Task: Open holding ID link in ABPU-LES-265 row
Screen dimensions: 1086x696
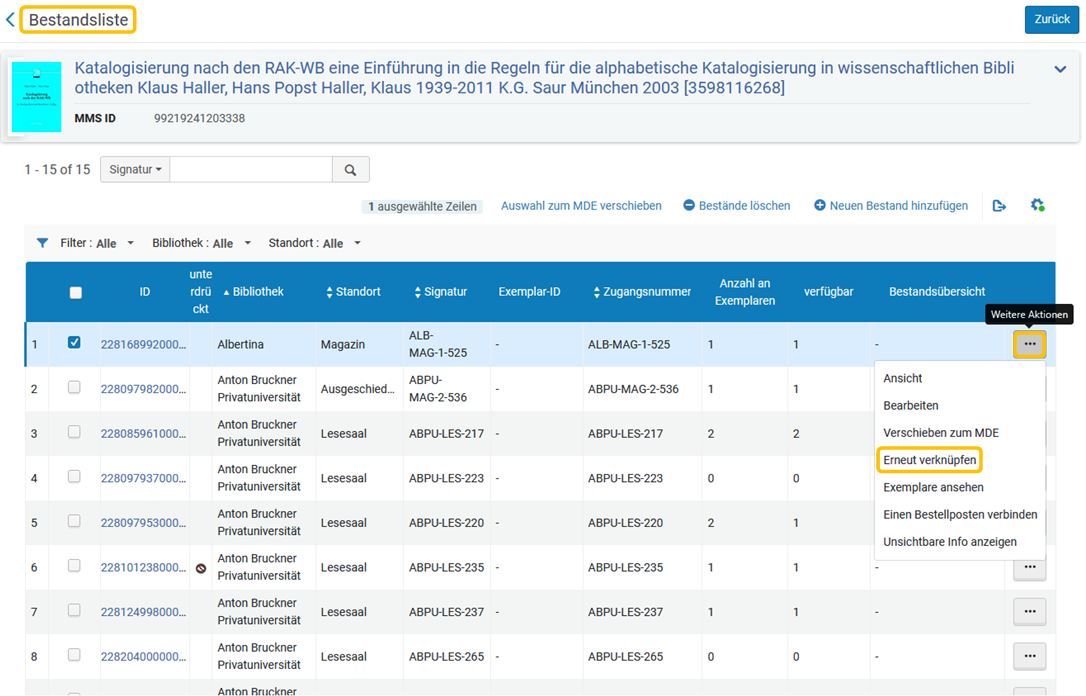Action: pos(143,657)
